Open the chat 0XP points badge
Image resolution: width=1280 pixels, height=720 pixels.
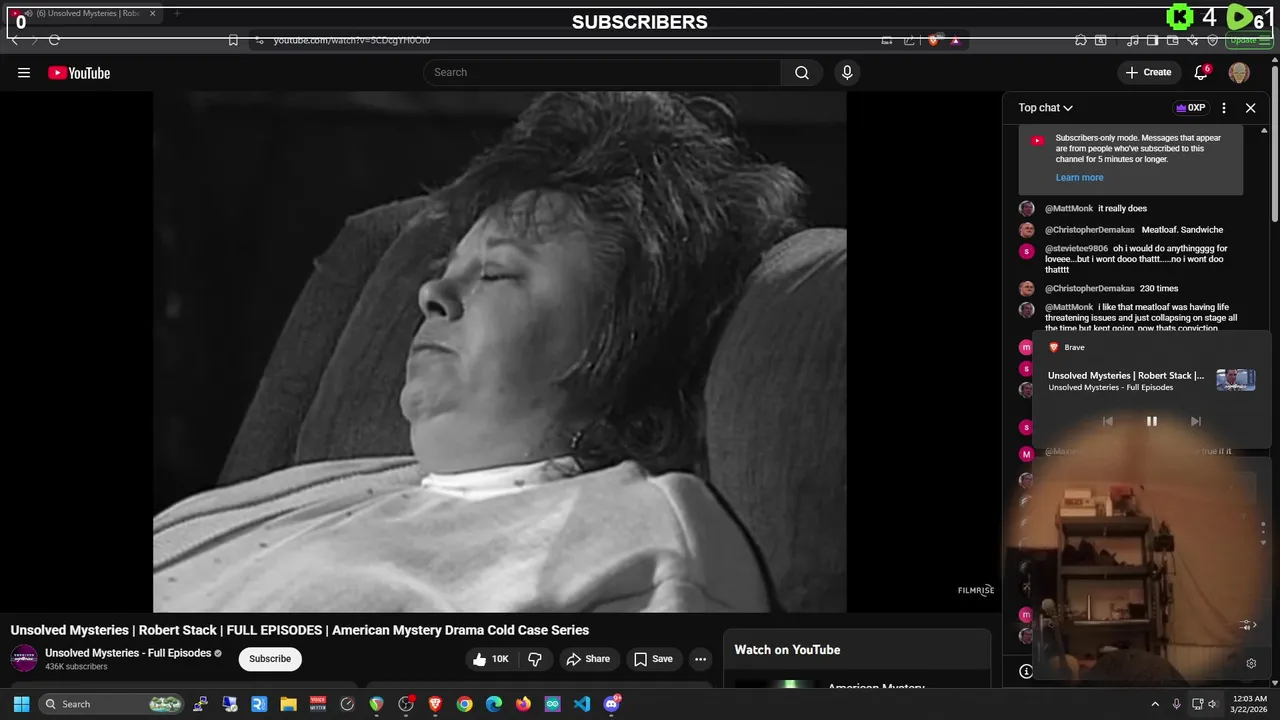click(1190, 108)
